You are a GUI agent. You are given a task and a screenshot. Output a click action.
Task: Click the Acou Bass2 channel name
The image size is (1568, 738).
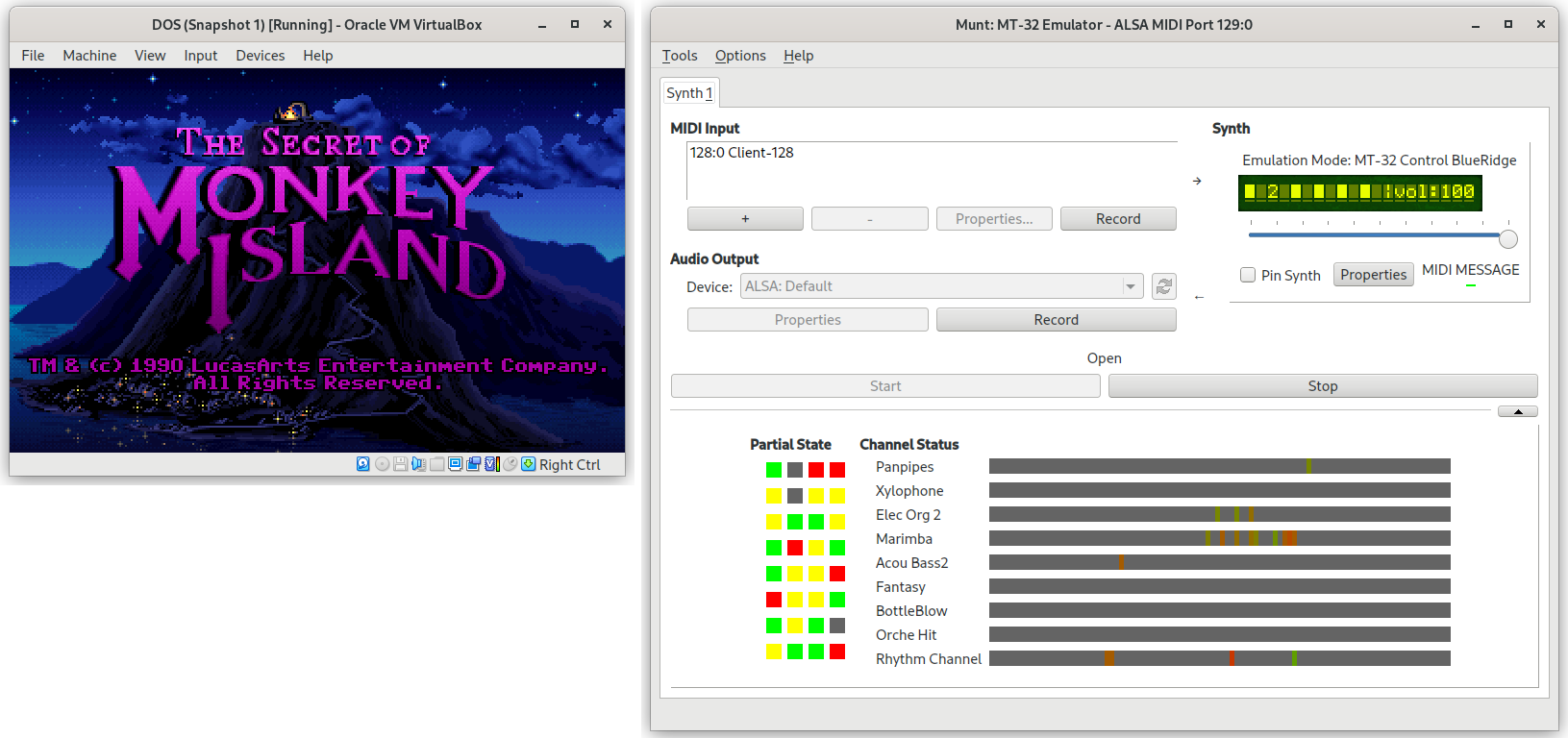pos(912,563)
